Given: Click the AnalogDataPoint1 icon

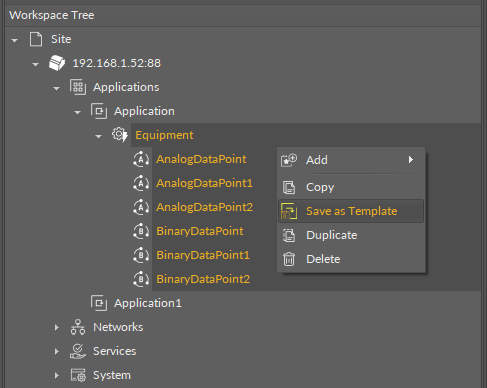Looking at the screenshot, I should [x=141, y=183].
